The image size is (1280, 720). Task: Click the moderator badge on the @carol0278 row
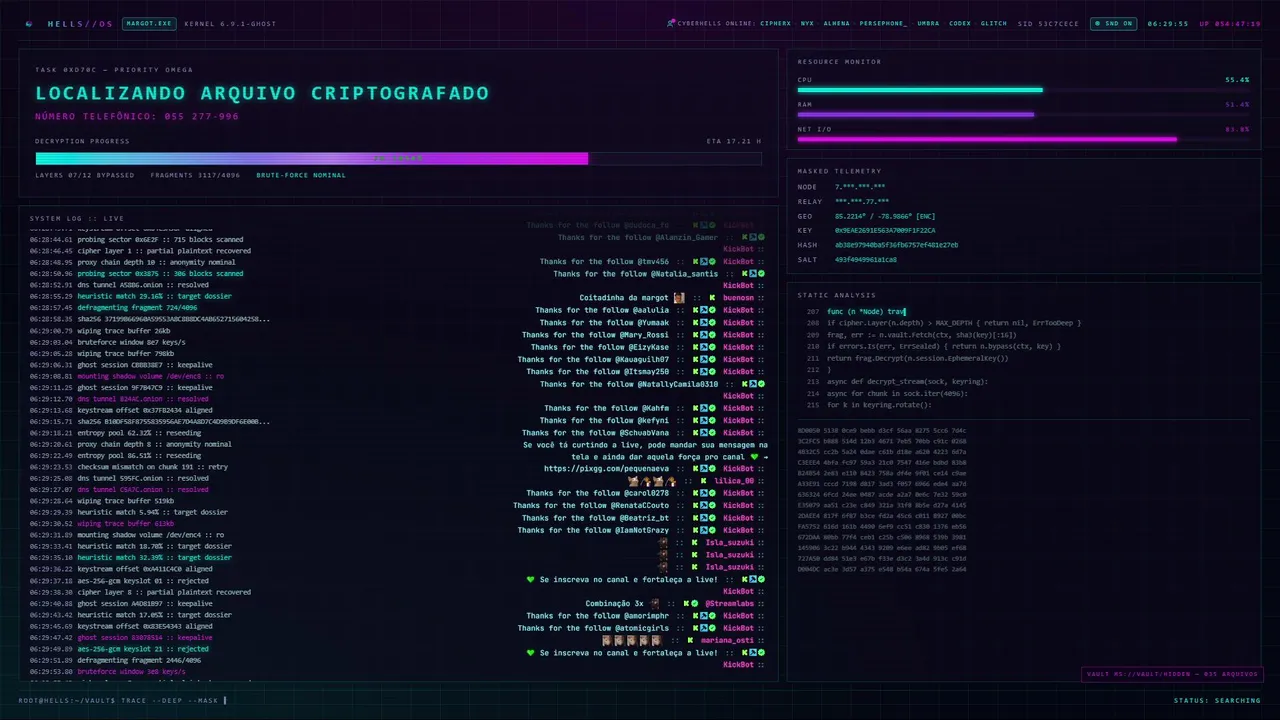[x=703, y=493]
